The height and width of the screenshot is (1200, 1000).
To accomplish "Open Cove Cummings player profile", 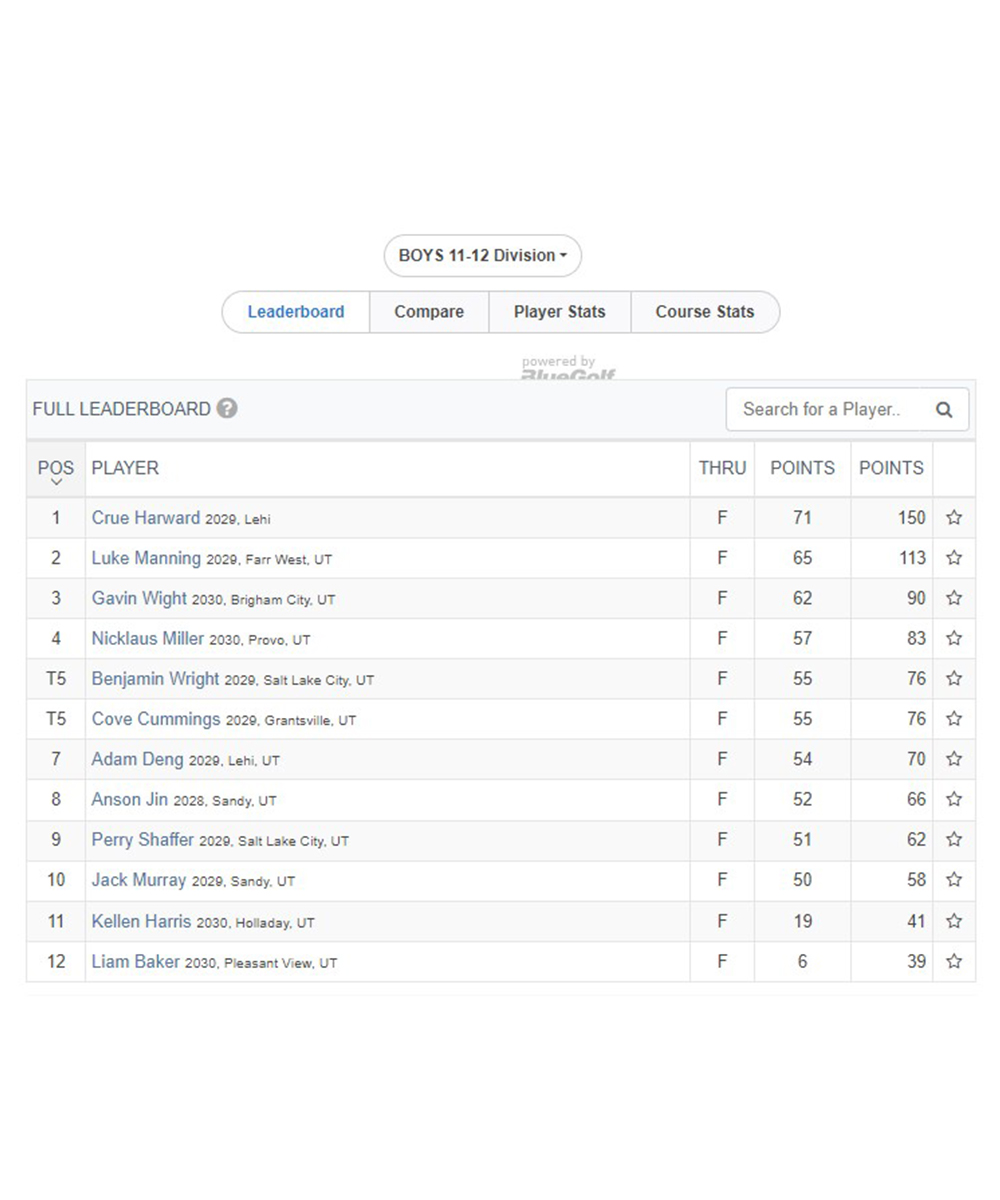I will [156, 719].
